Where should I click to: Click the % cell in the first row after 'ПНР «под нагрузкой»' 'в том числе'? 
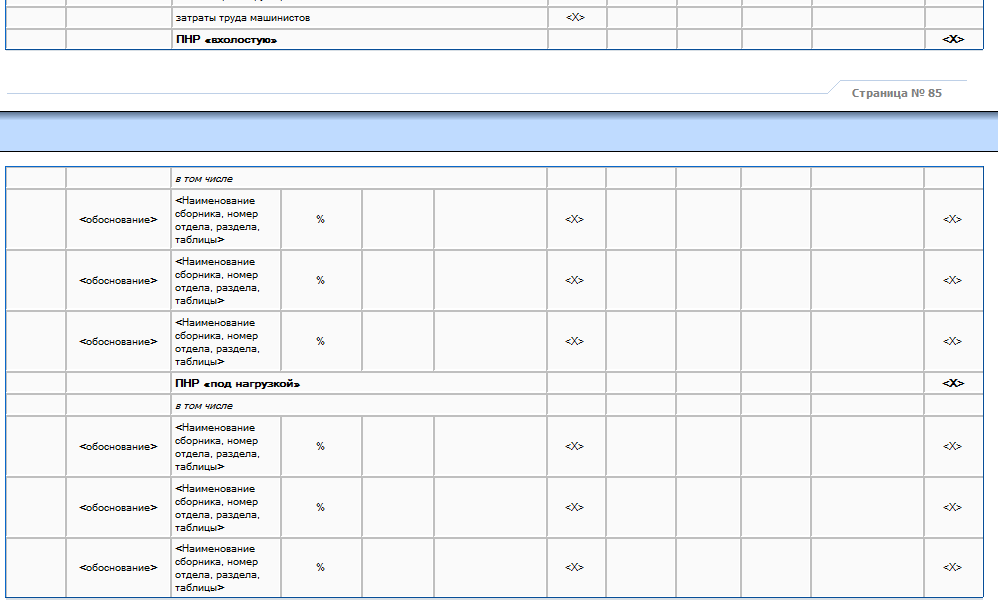320,446
